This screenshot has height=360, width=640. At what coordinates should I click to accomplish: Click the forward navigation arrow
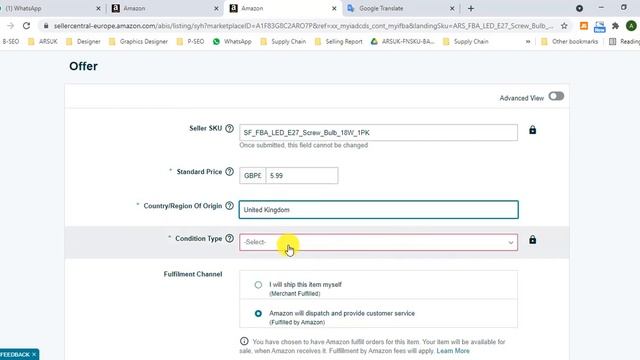(x=10, y=26)
